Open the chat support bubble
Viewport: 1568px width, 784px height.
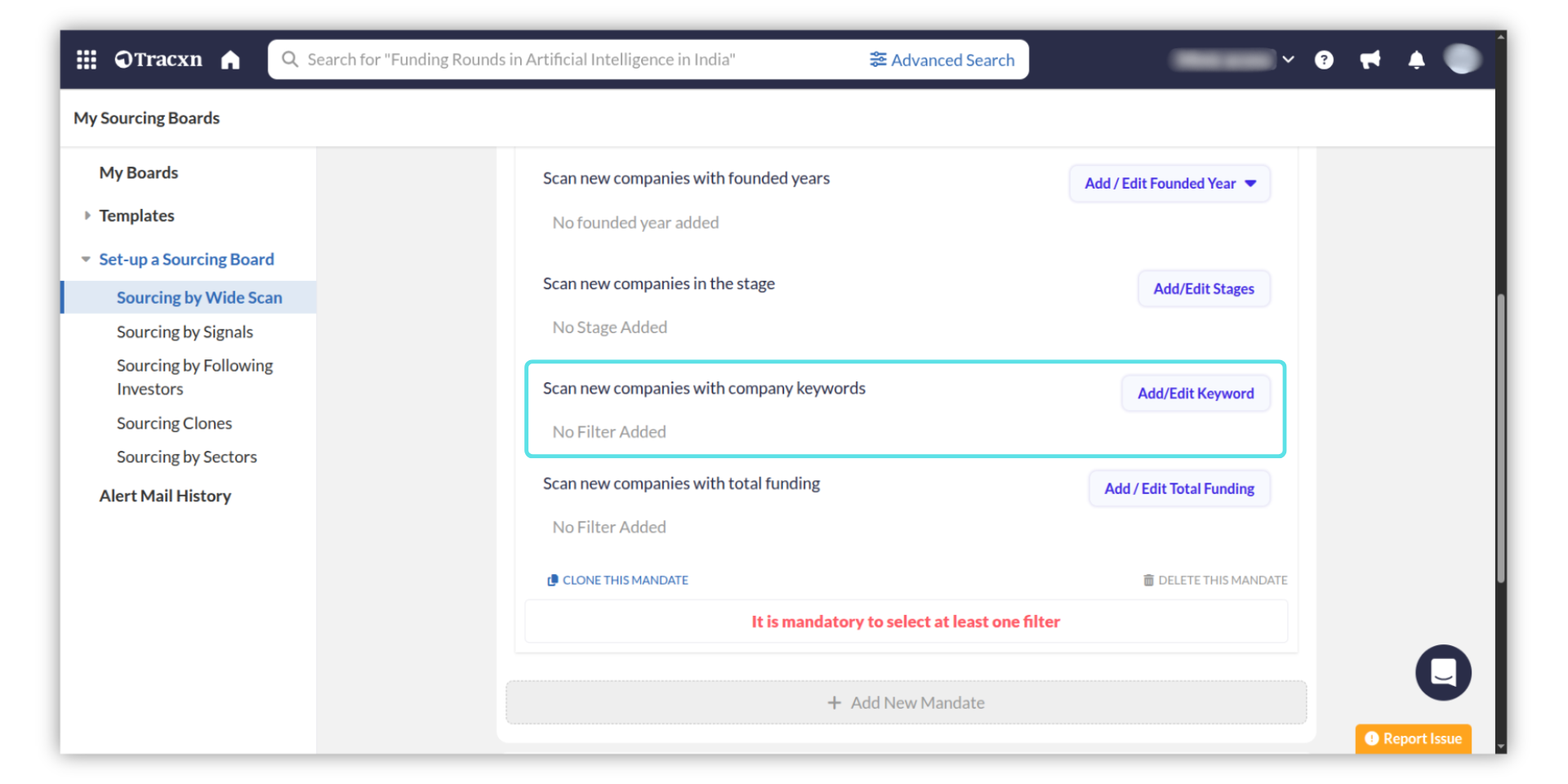click(x=1442, y=673)
